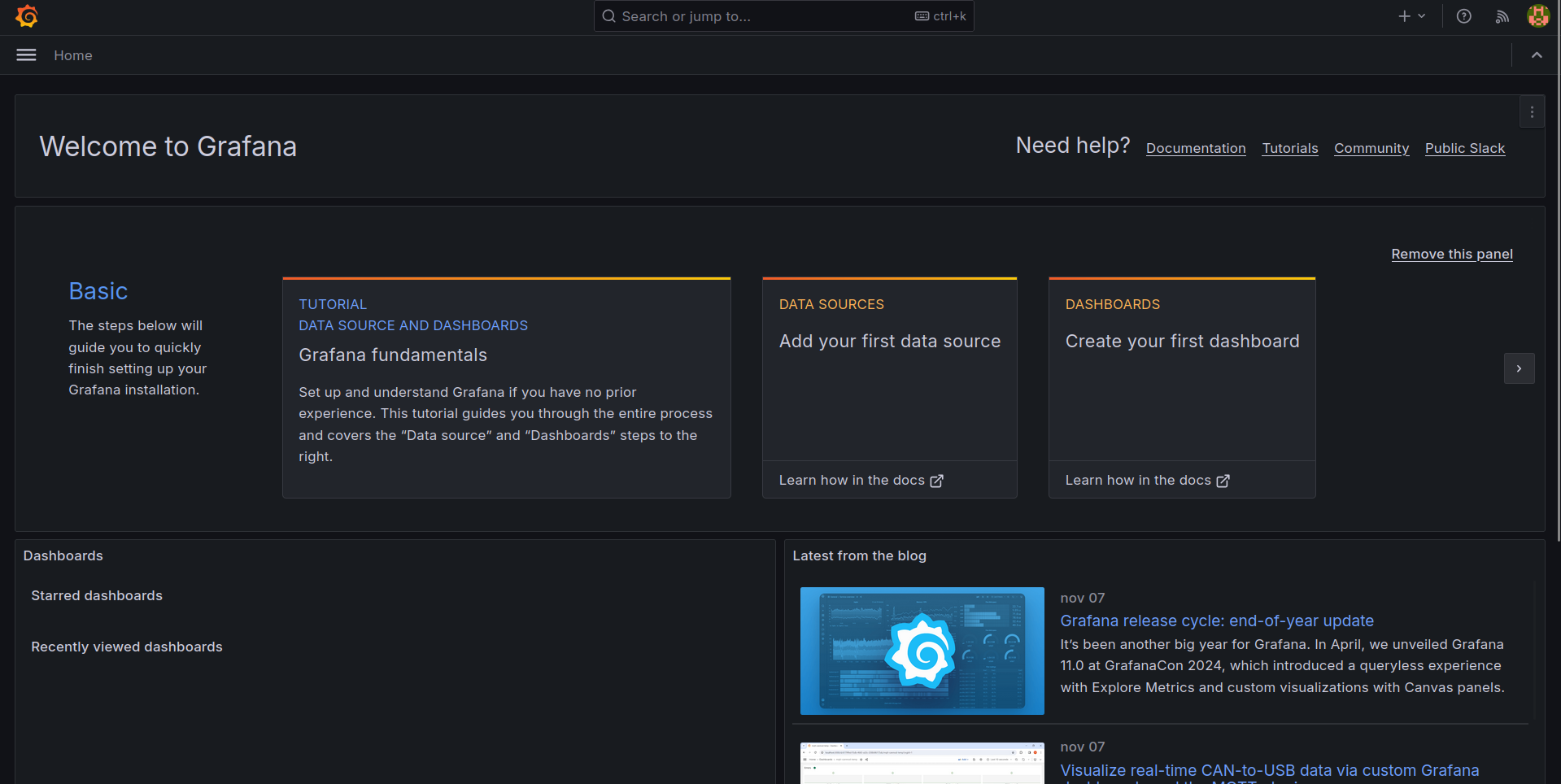Click external link icon on Dashboards card

(1223, 481)
